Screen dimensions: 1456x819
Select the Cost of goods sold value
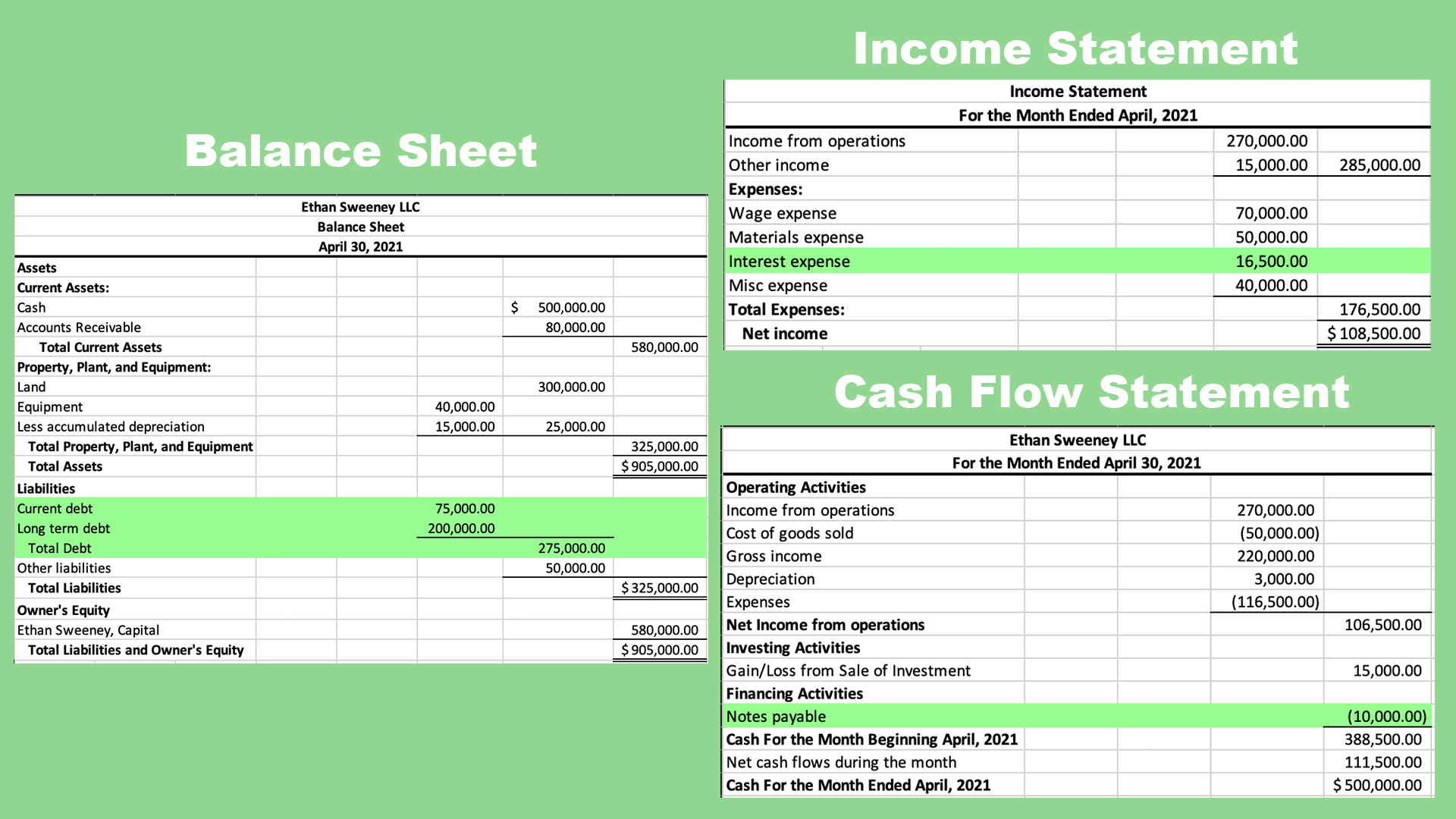1279,533
